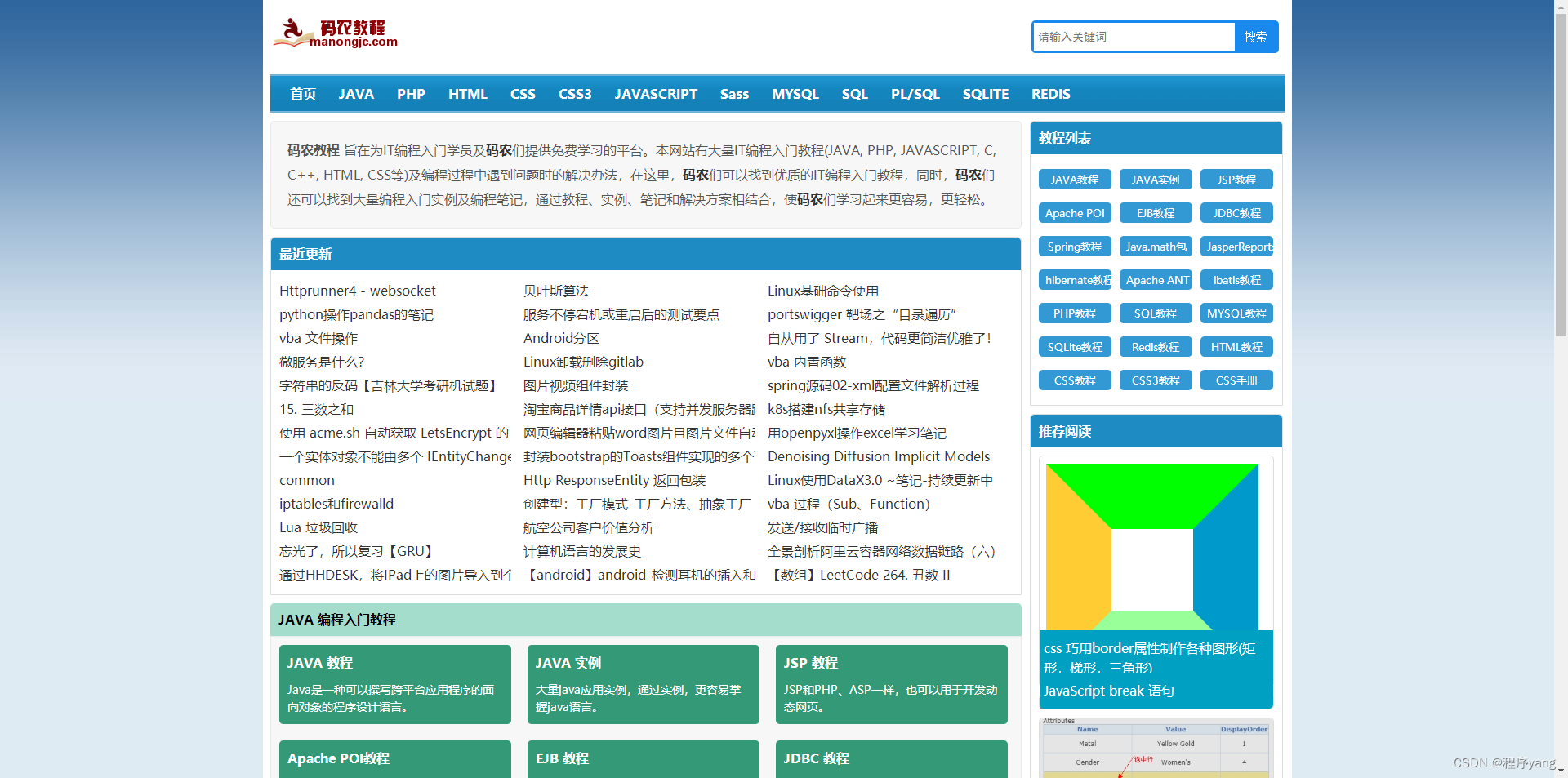
Task: Click the PHP教程 tag button
Action: pos(1075,313)
